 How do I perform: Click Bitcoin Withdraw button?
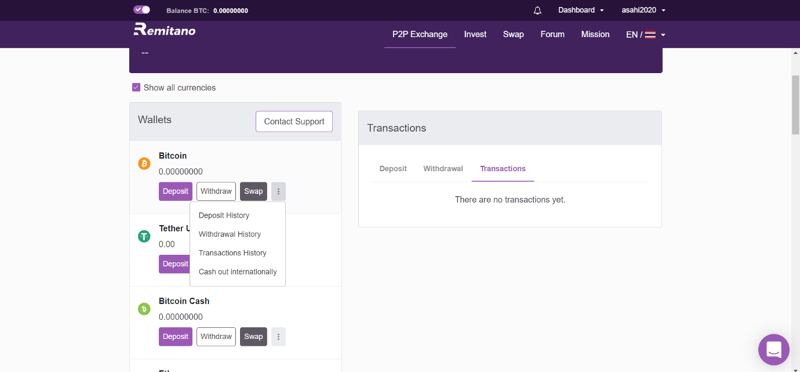point(216,191)
